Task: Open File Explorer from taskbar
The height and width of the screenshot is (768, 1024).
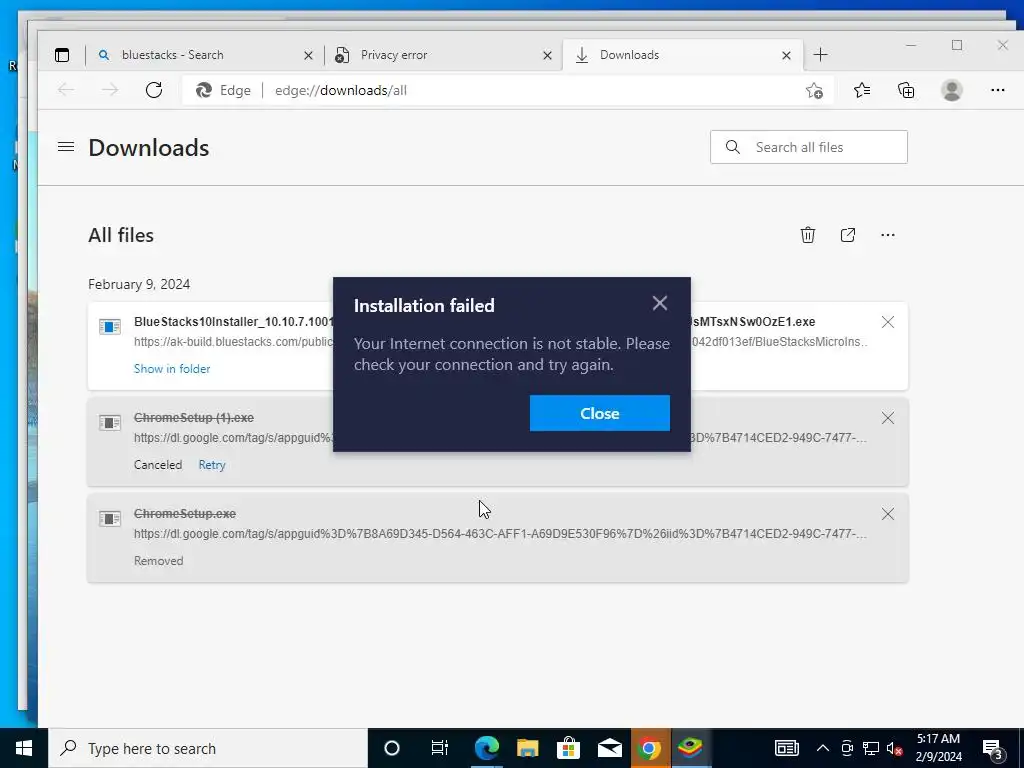Action: 527,748
